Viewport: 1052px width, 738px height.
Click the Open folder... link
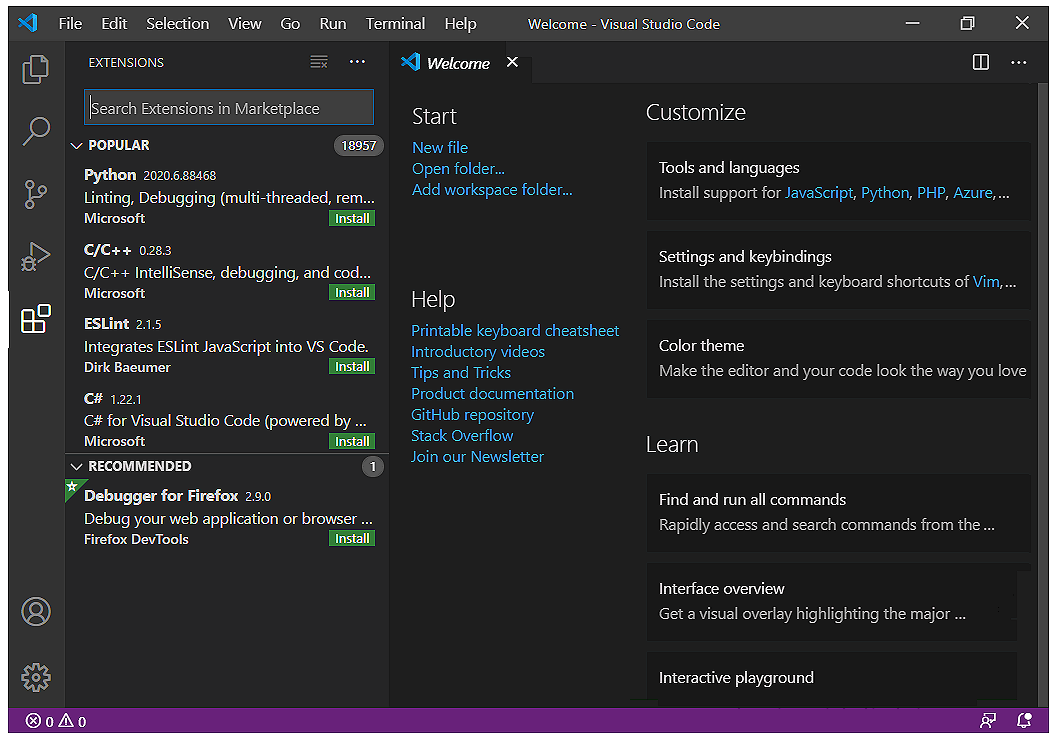point(458,168)
